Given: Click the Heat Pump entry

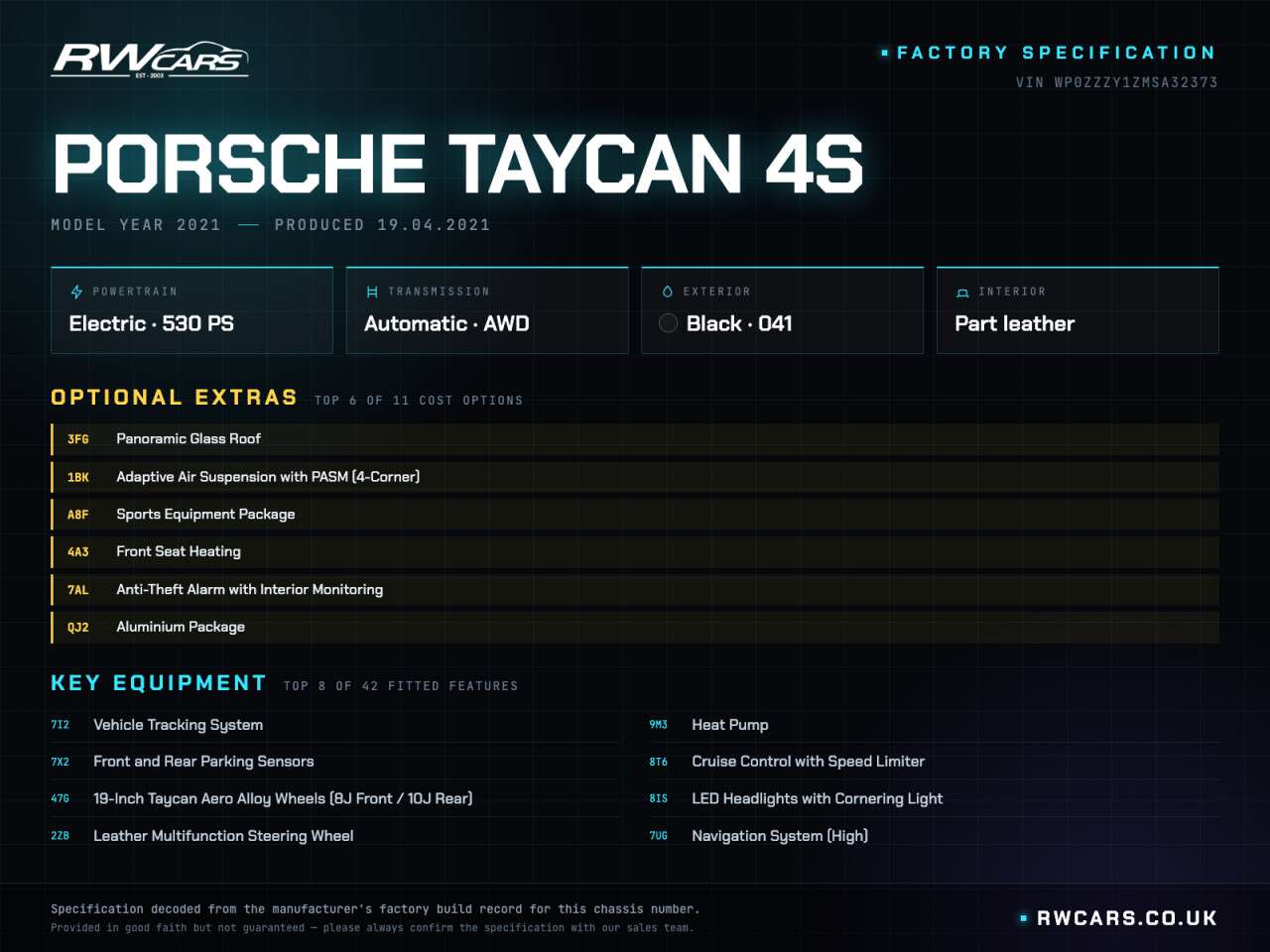Looking at the screenshot, I should tap(934, 725).
